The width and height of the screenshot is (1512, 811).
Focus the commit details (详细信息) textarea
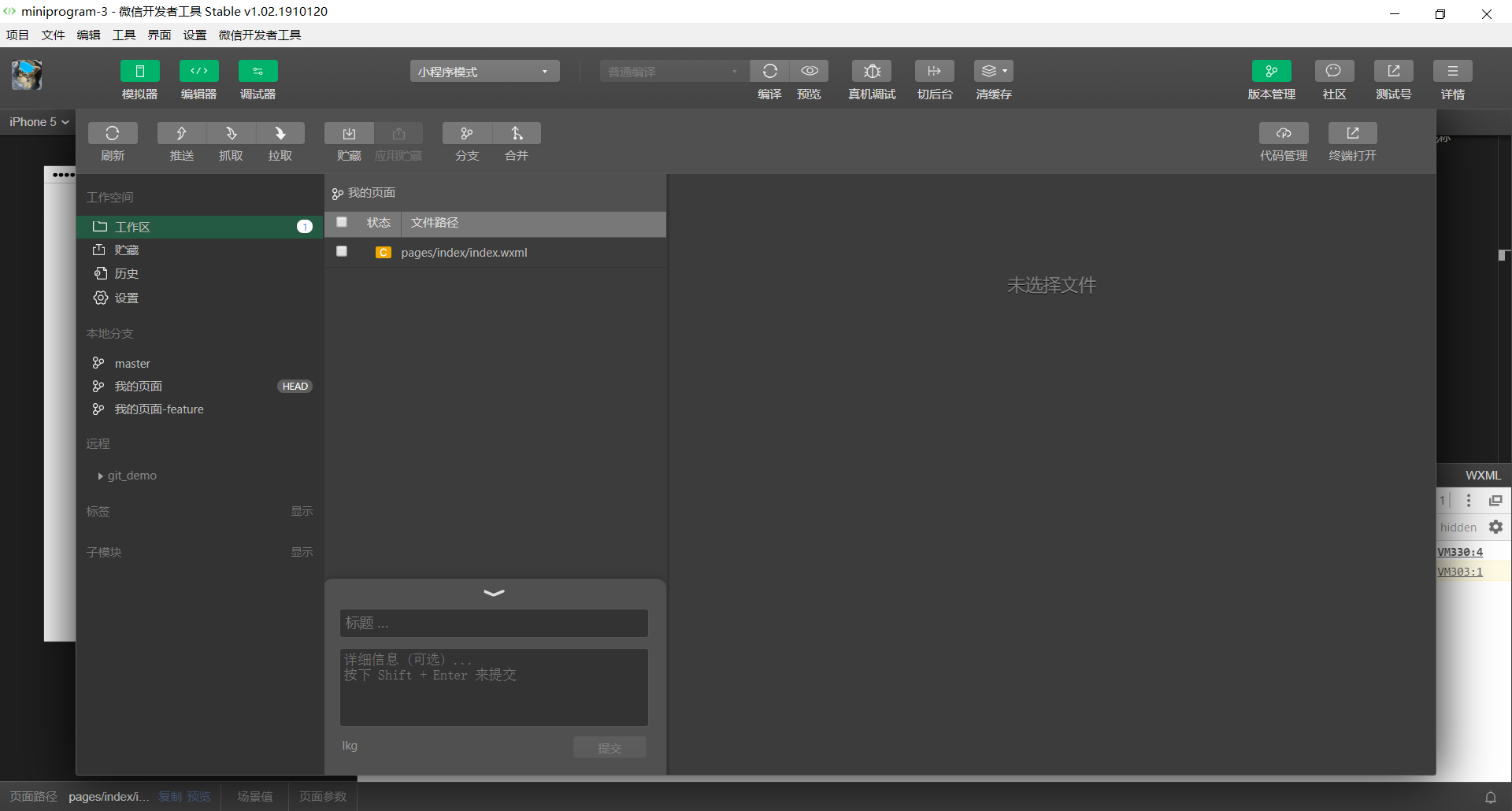point(494,687)
